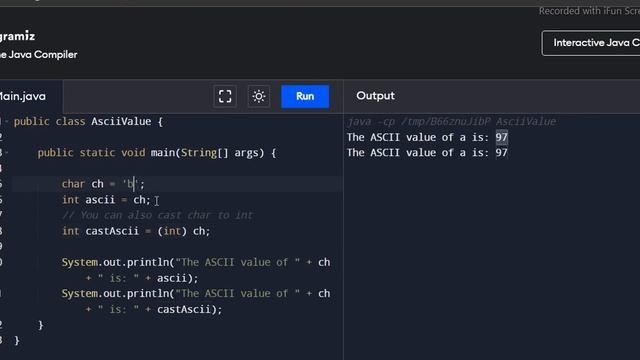
Task: Open the Interactive Java Compiler button
Action: 591,43
